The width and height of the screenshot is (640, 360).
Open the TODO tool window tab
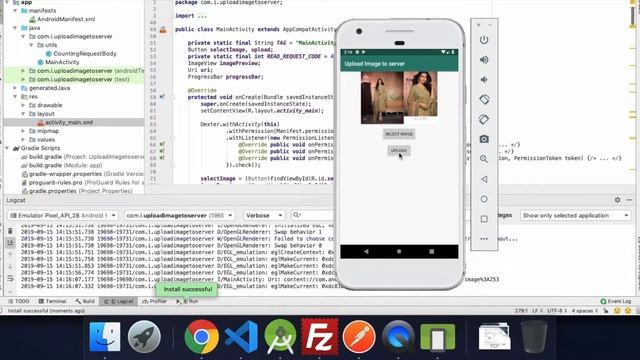tap(19, 301)
